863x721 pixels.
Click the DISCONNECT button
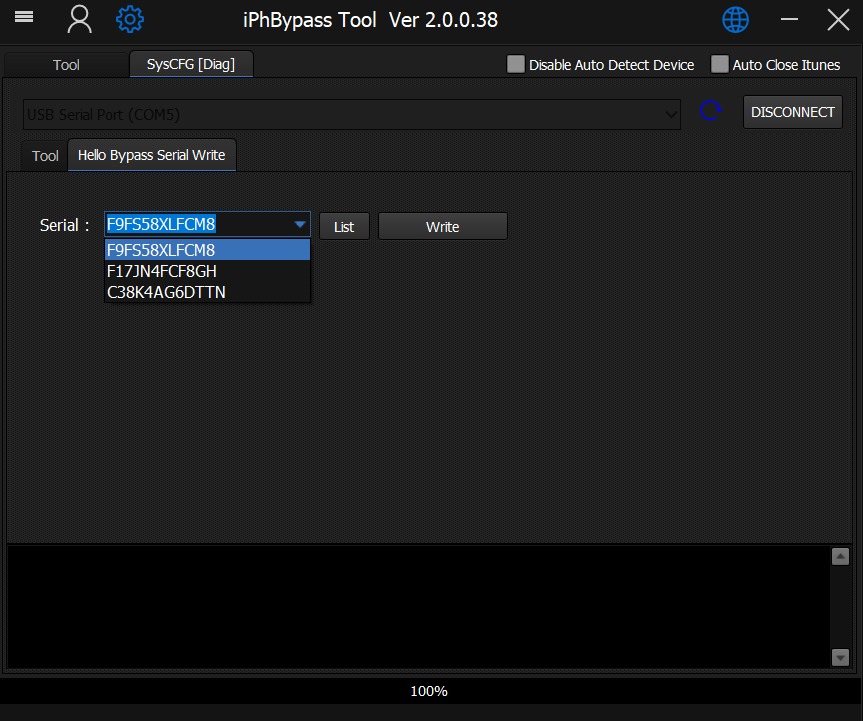(793, 112)
